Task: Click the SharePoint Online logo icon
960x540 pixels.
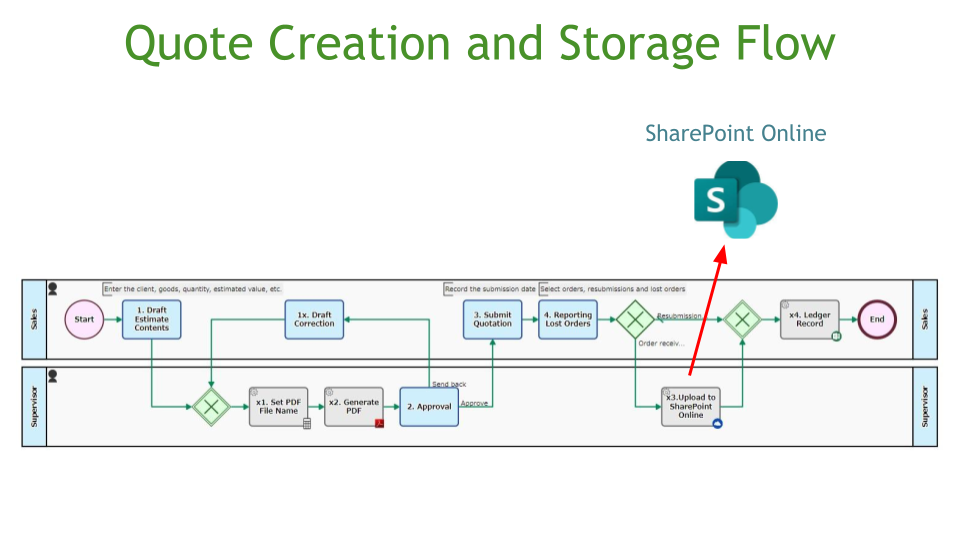Action: 735,200
